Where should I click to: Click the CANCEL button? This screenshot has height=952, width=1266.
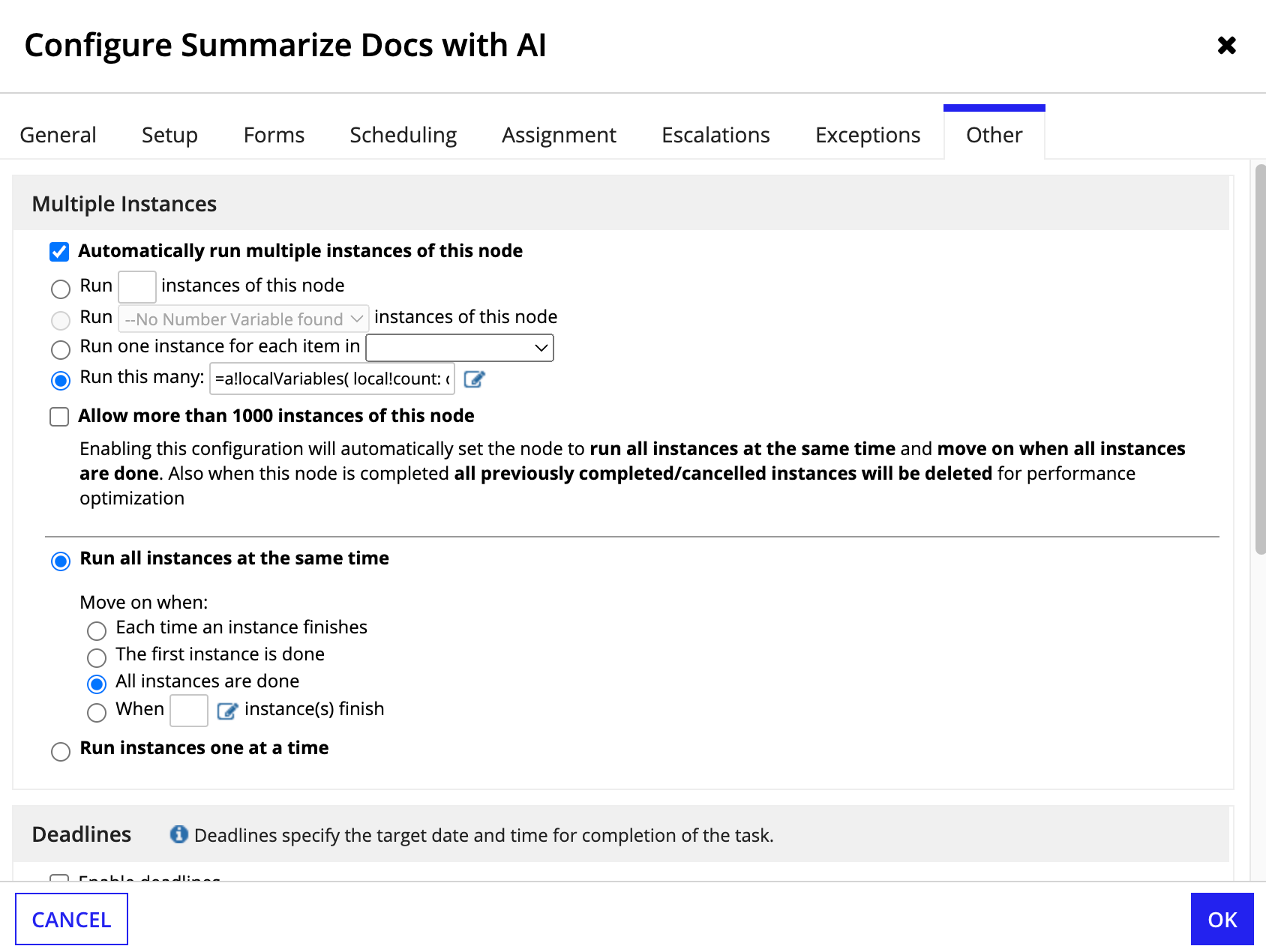point(71,919)
